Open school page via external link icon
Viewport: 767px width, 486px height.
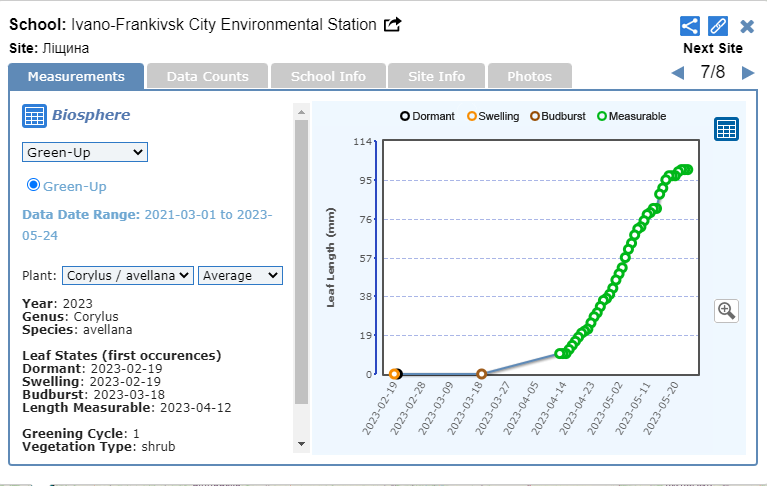click(x=393, y=24)
